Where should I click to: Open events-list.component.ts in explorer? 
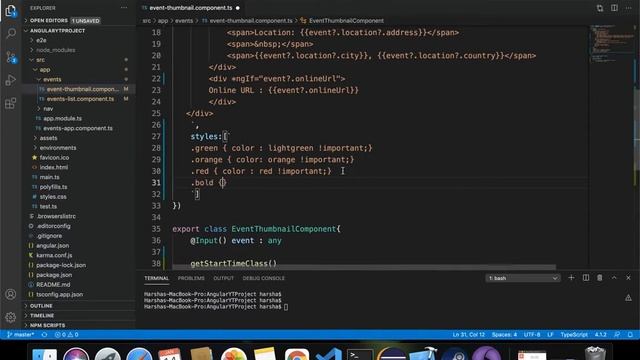click(80, 99)
